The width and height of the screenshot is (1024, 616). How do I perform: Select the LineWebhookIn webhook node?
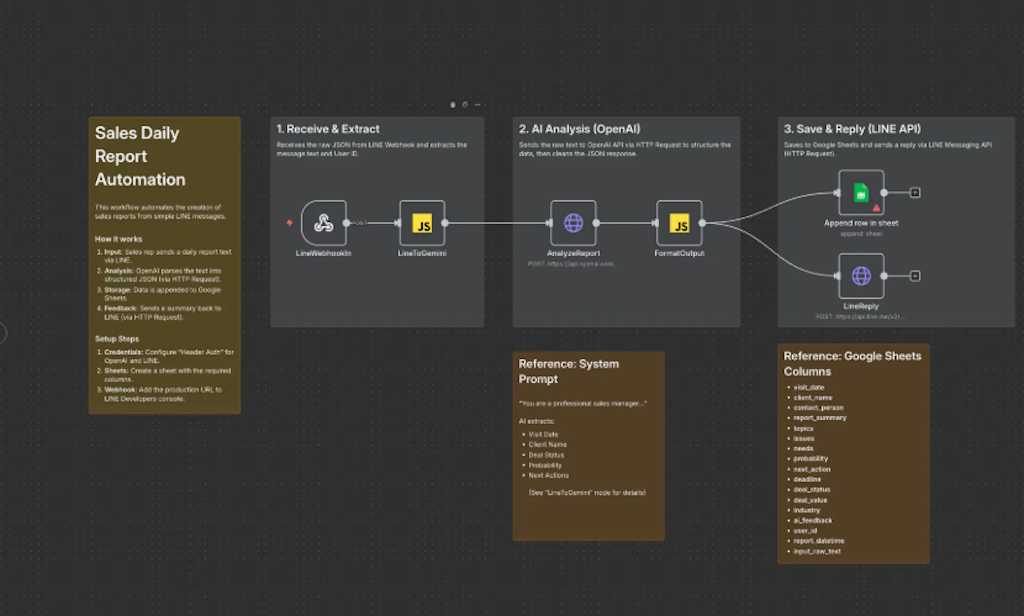coord(323,223)
